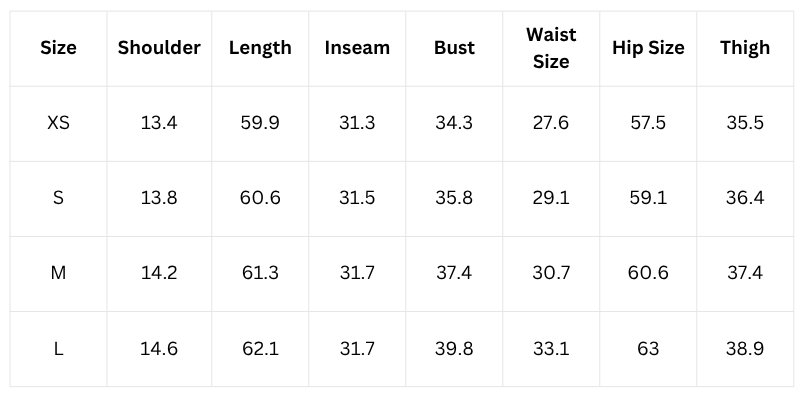Select the XS hip size value 57.5
800x400 pixels.
pos(648,123)
